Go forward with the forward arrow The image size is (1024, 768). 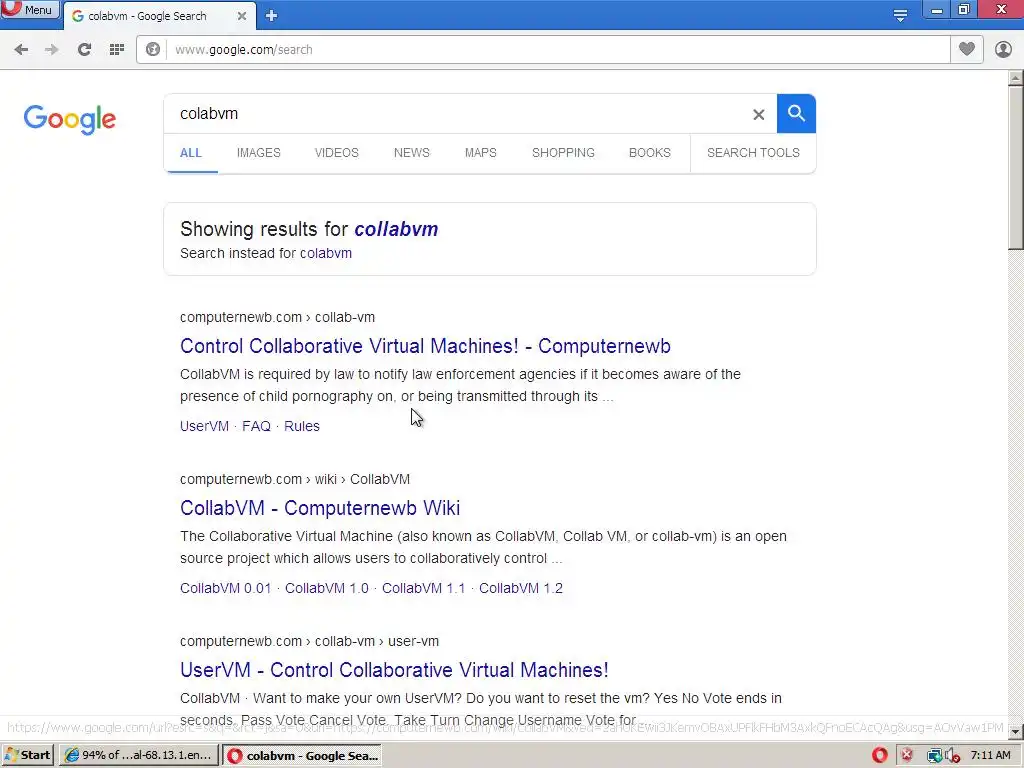[52, 50]
